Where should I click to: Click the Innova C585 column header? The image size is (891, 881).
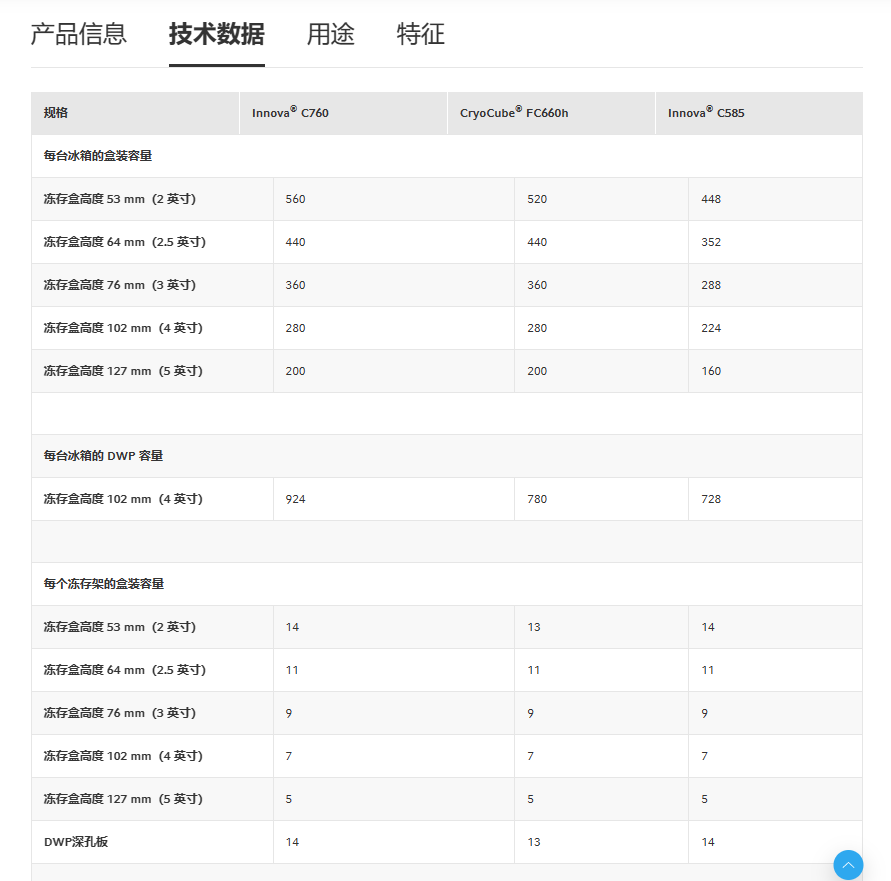point(706,113)
